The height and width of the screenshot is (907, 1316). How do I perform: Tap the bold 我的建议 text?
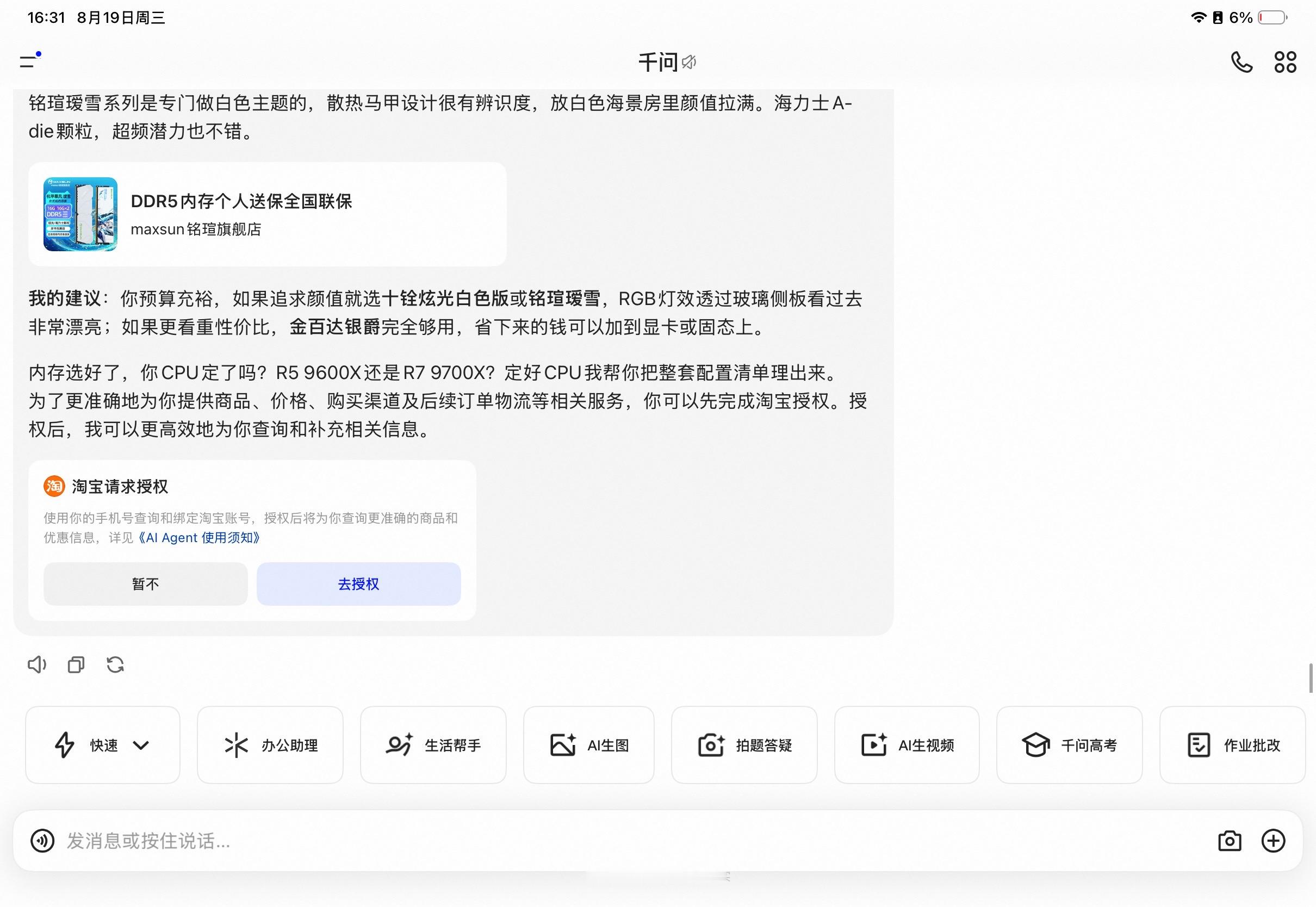pos(65,299)
